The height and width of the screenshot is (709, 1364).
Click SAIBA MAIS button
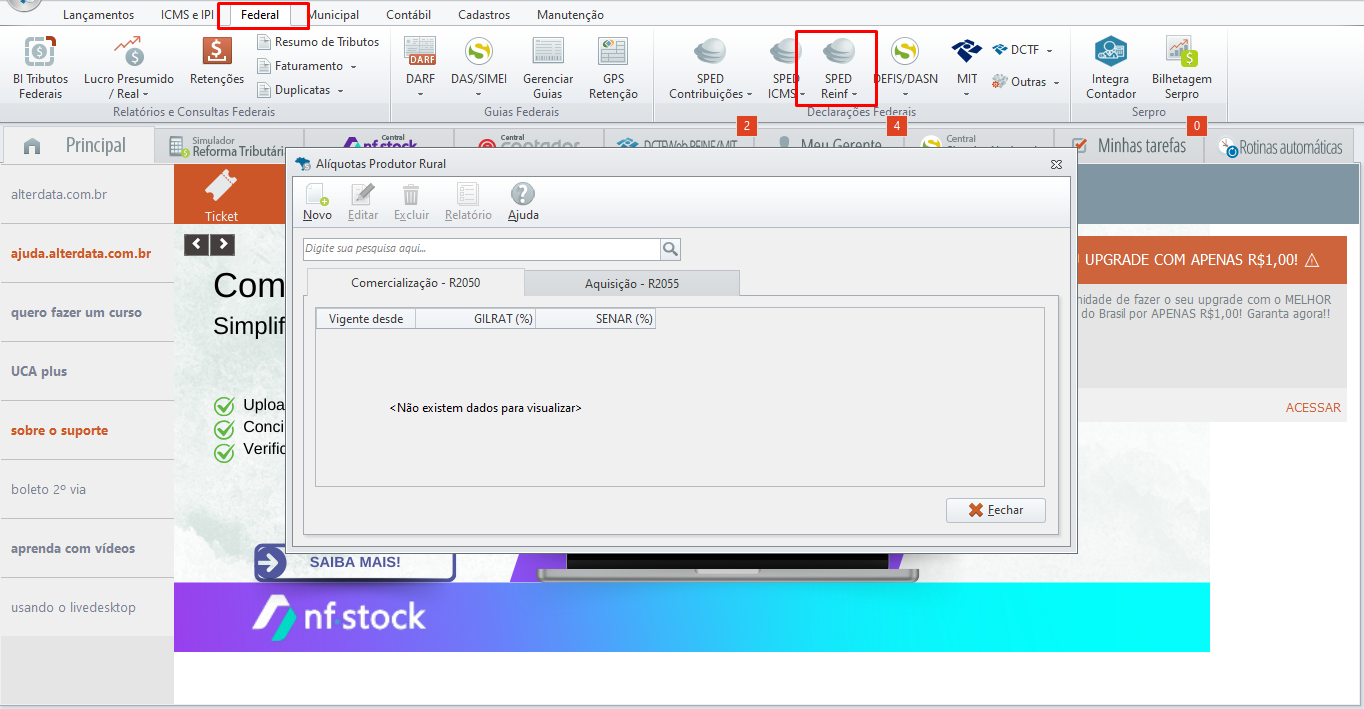point(355,562)
